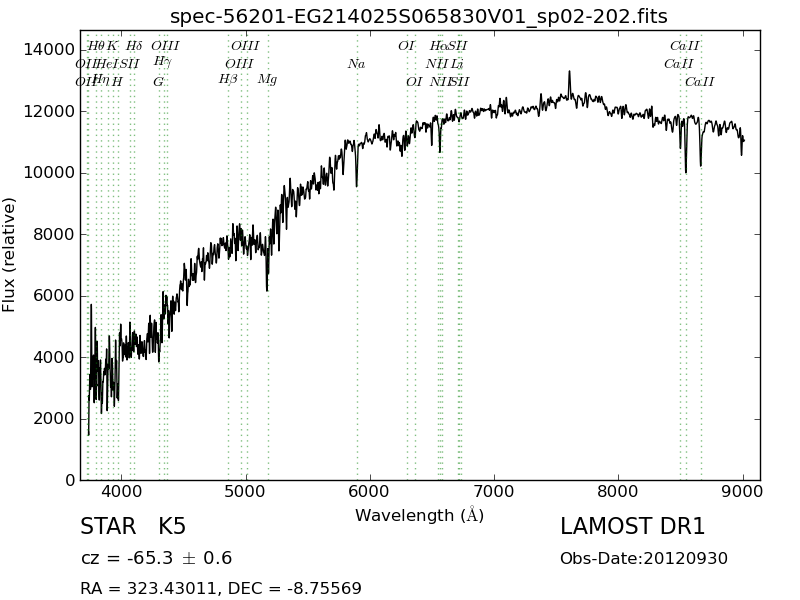This screenshot has width=800, height=600.
Task: Click the 'G' band line label
Action: (159, 82)
